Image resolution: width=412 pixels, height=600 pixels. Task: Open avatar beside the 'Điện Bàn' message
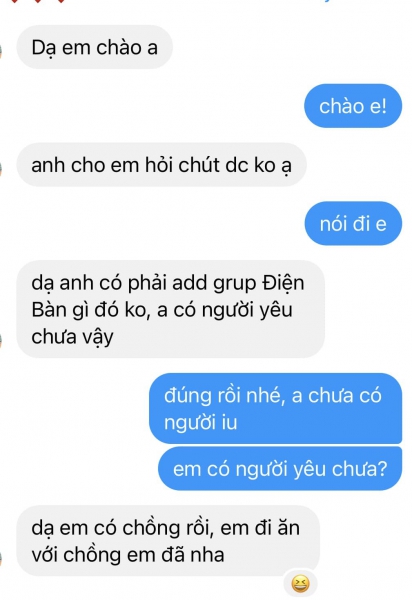1,340
